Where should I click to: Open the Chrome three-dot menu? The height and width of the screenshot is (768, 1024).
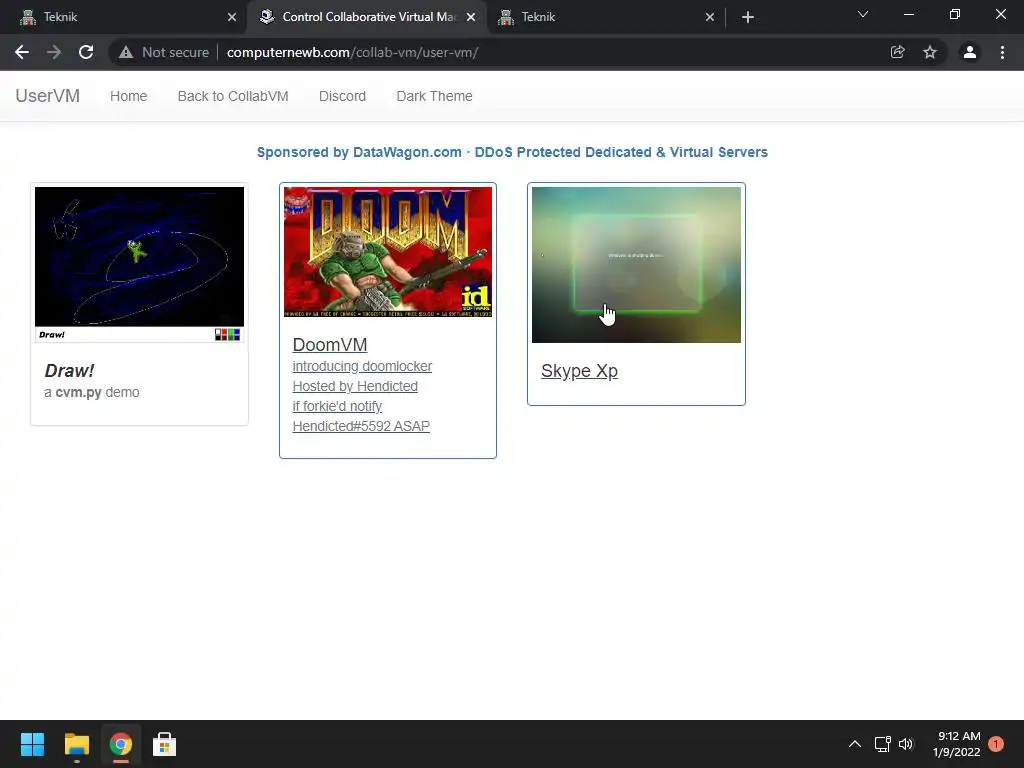point(1002,52)
